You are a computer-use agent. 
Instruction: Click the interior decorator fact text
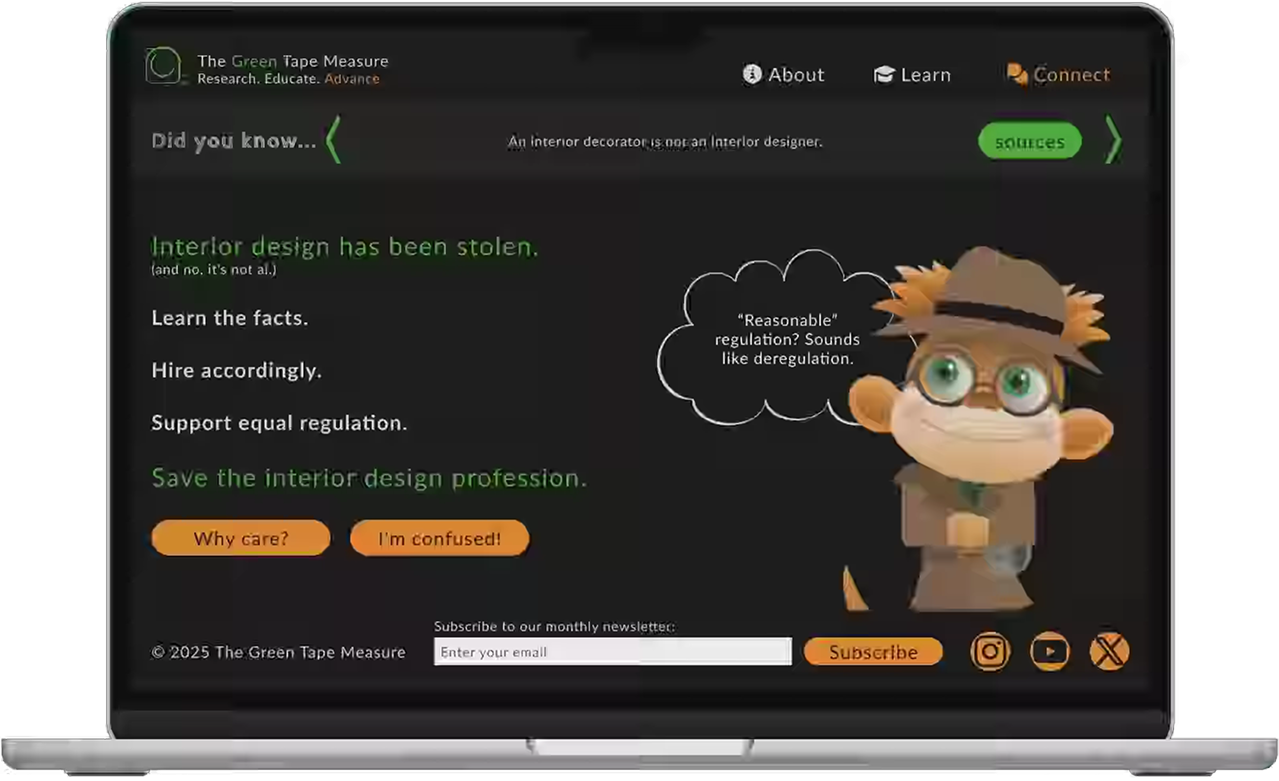(x=665, y=142)
